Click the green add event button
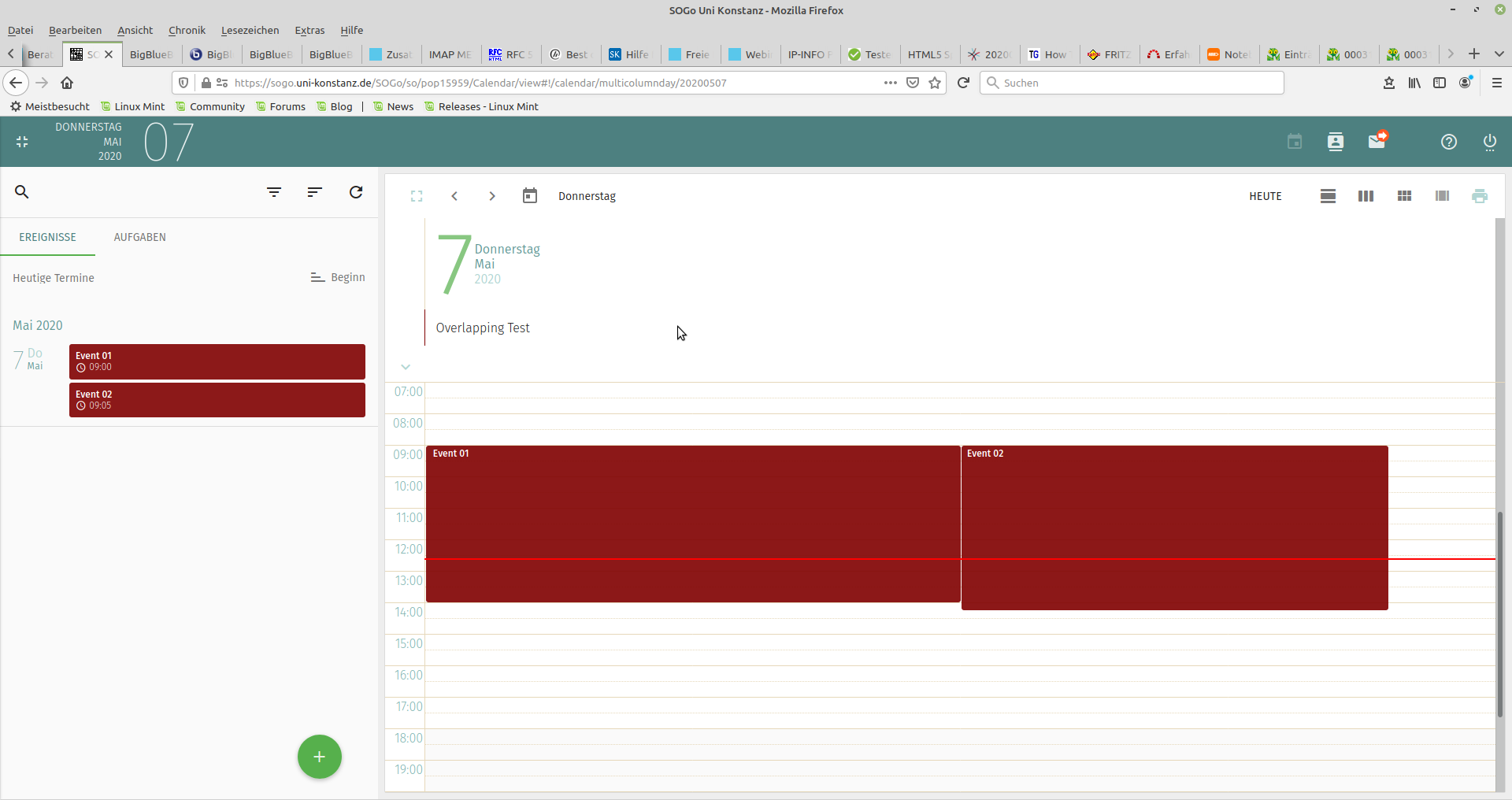This screenshot has height=800, width=1512. tap(319, 757)
